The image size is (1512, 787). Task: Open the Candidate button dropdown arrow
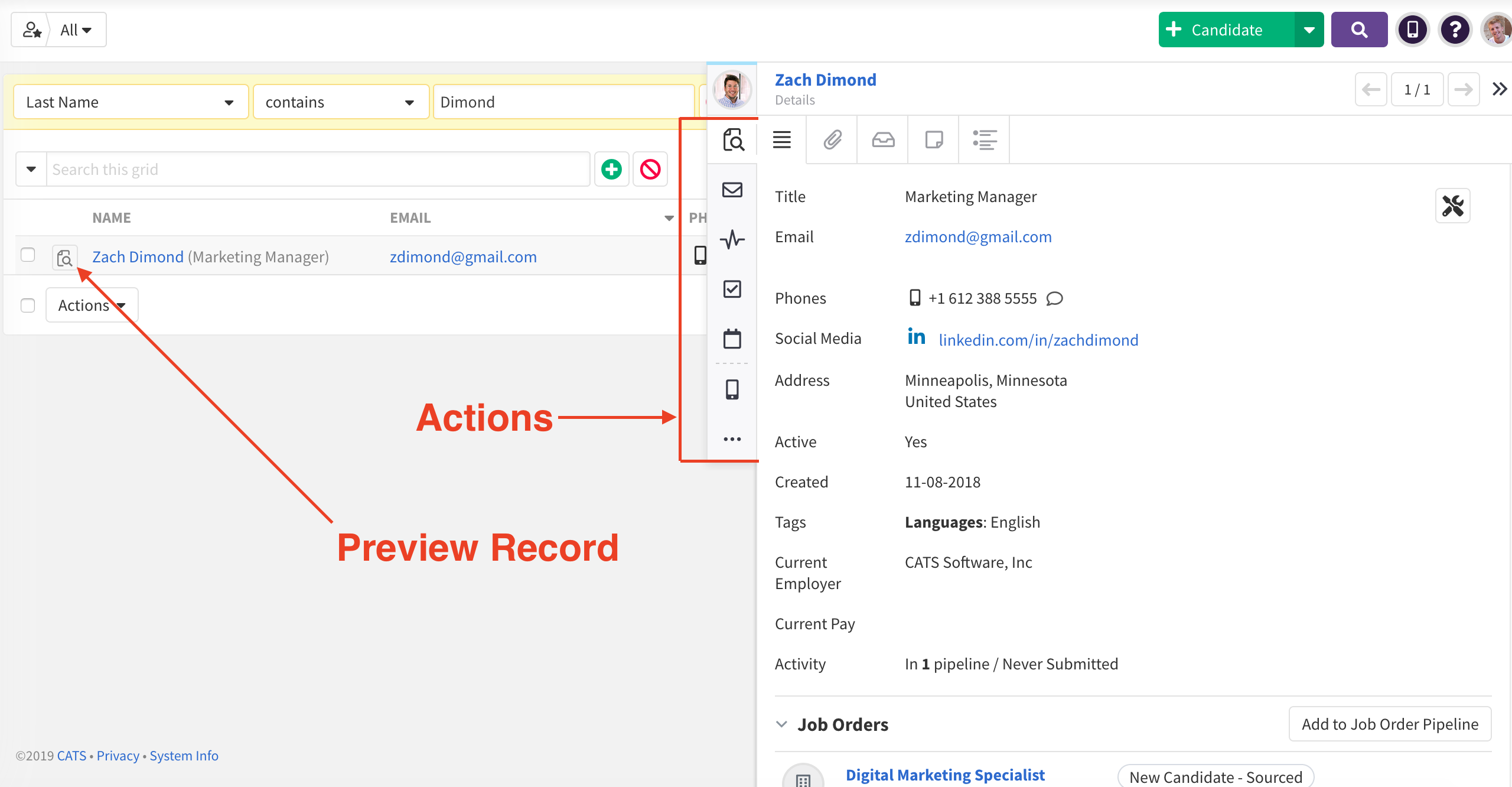pyautogui.click(x=1309, y=30)
